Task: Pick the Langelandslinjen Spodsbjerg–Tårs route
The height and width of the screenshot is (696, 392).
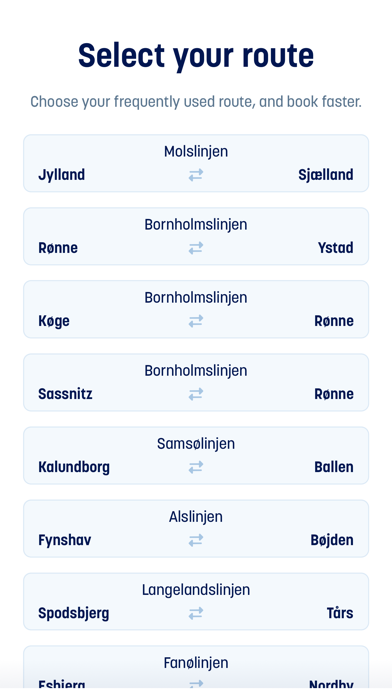Action: pyautogui.click(x=196, y=601)
